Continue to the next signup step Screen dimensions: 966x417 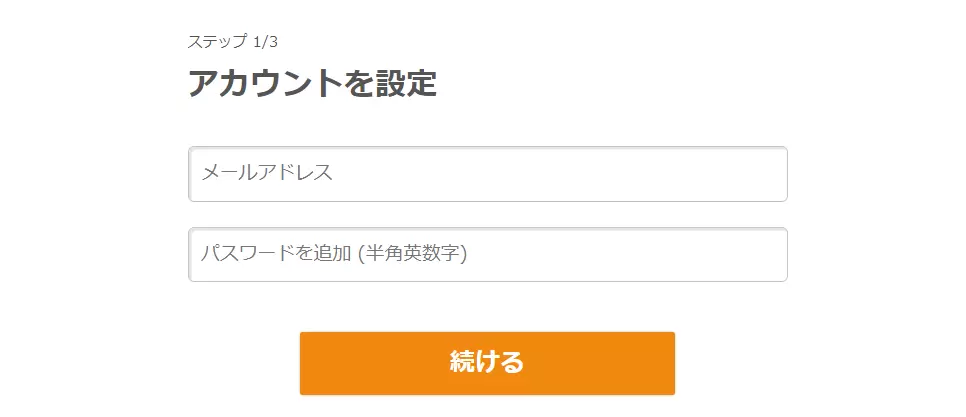click(x=487, y=363)
